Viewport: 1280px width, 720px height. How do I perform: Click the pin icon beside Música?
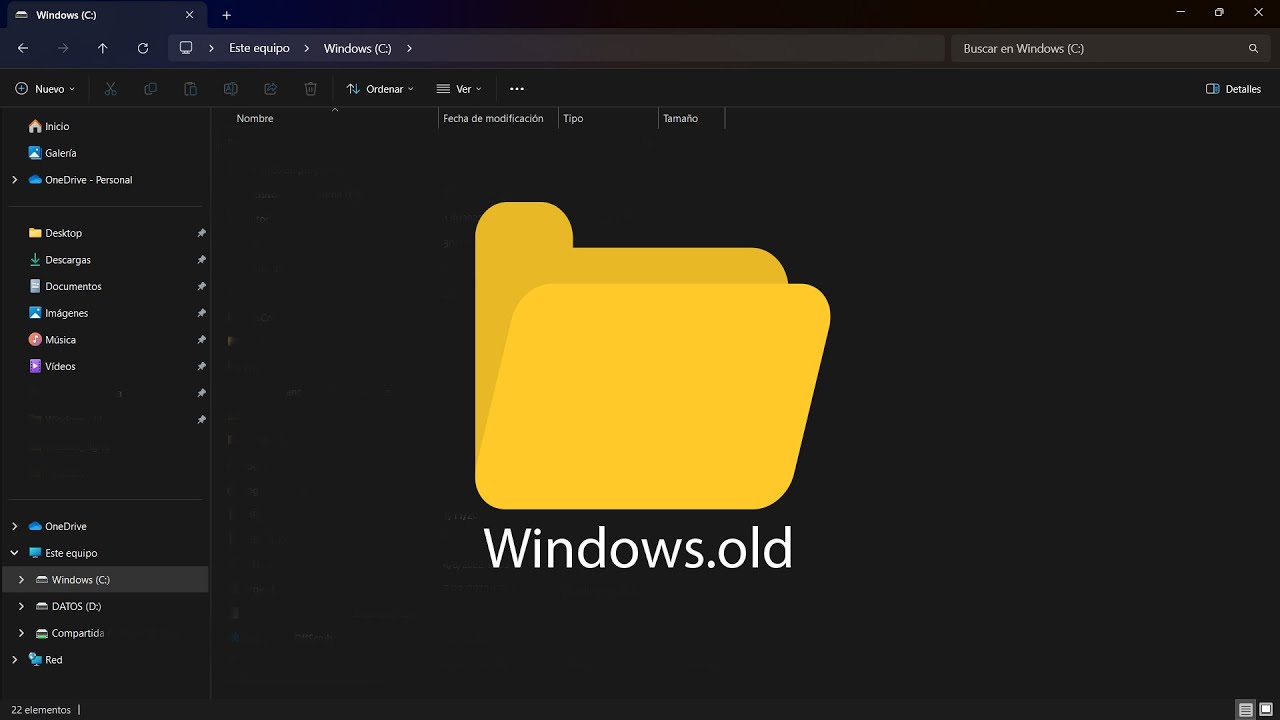tap(201, 340)
